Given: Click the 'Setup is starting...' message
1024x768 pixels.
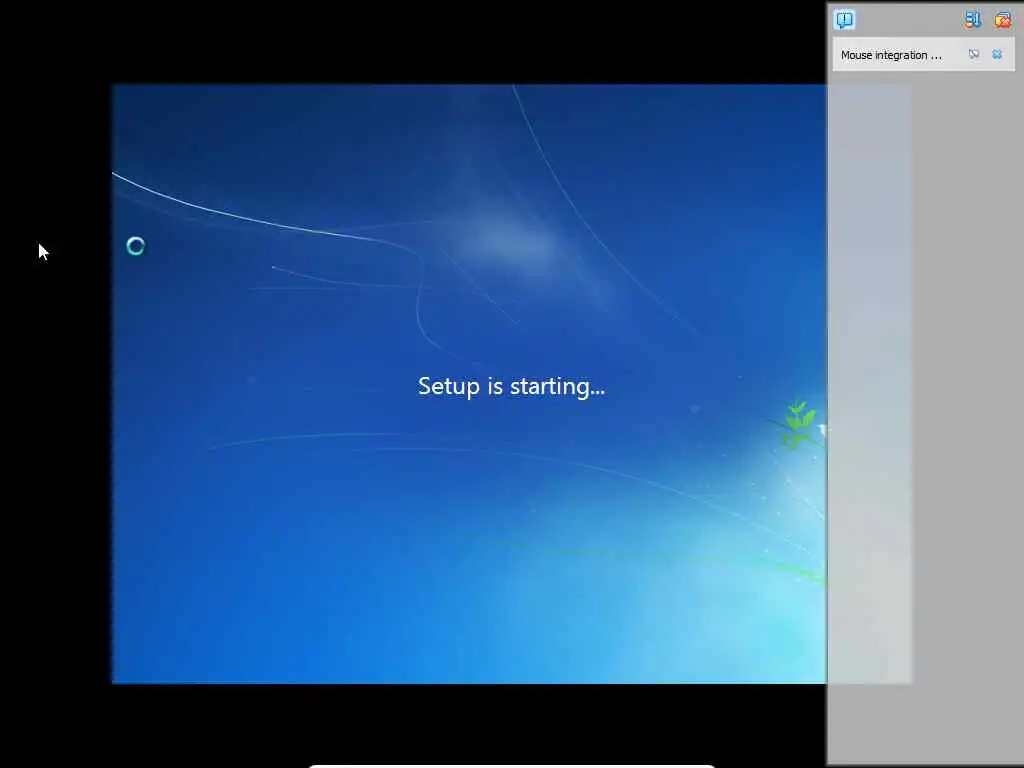Looking at the screenshot, I should pos(511,387).
